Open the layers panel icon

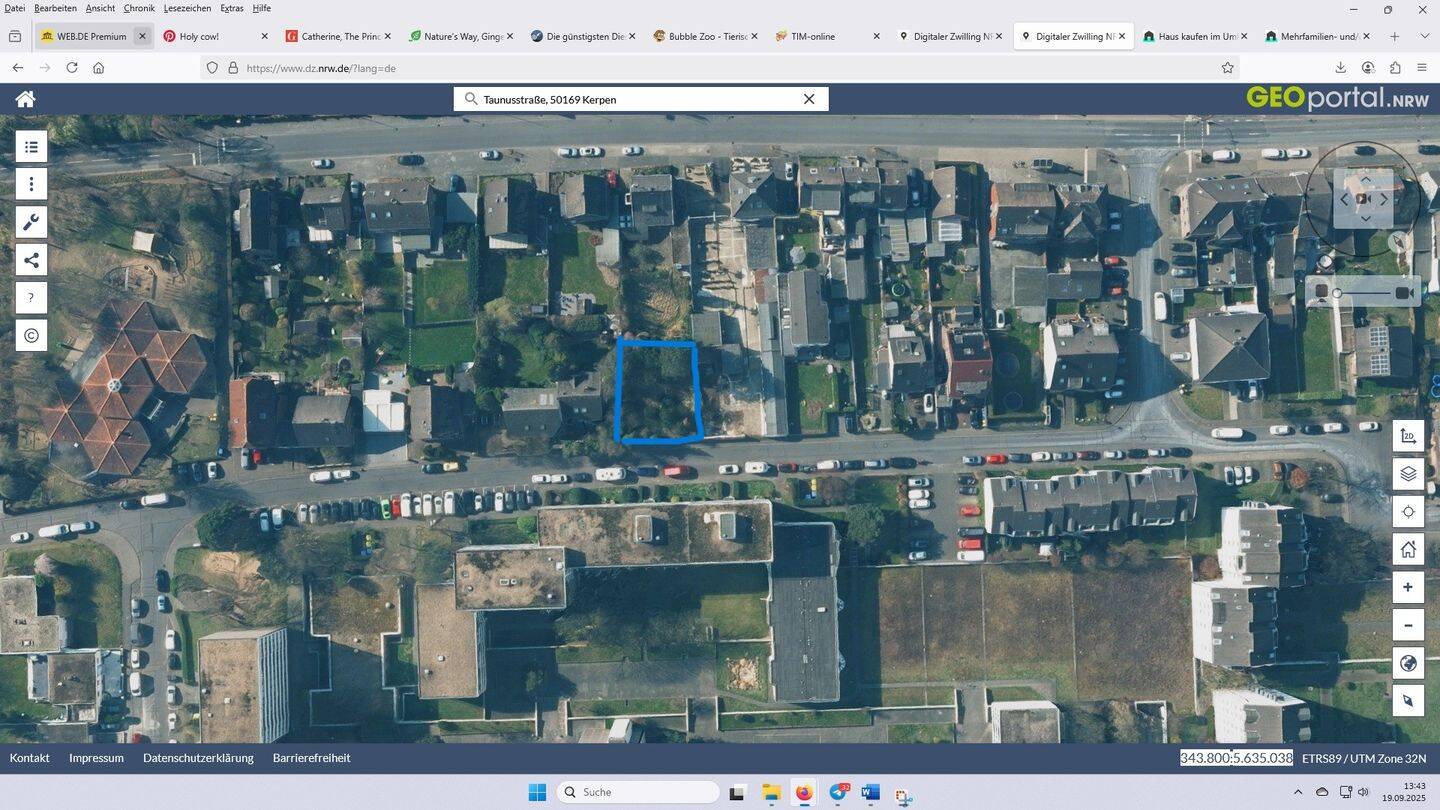[x=1408, y=473]
